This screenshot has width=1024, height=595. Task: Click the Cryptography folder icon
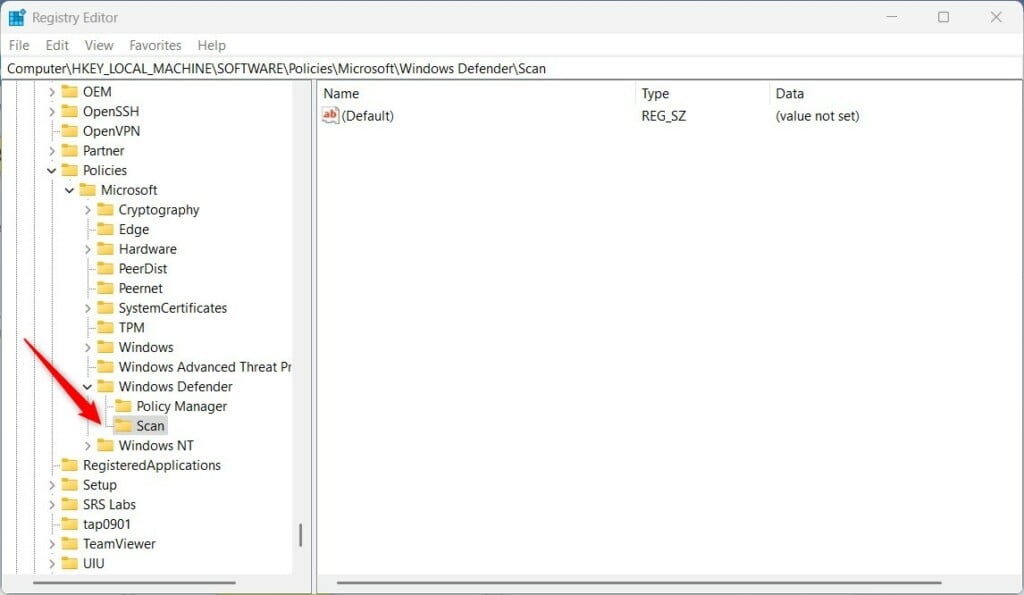click(x=105, y=210)
